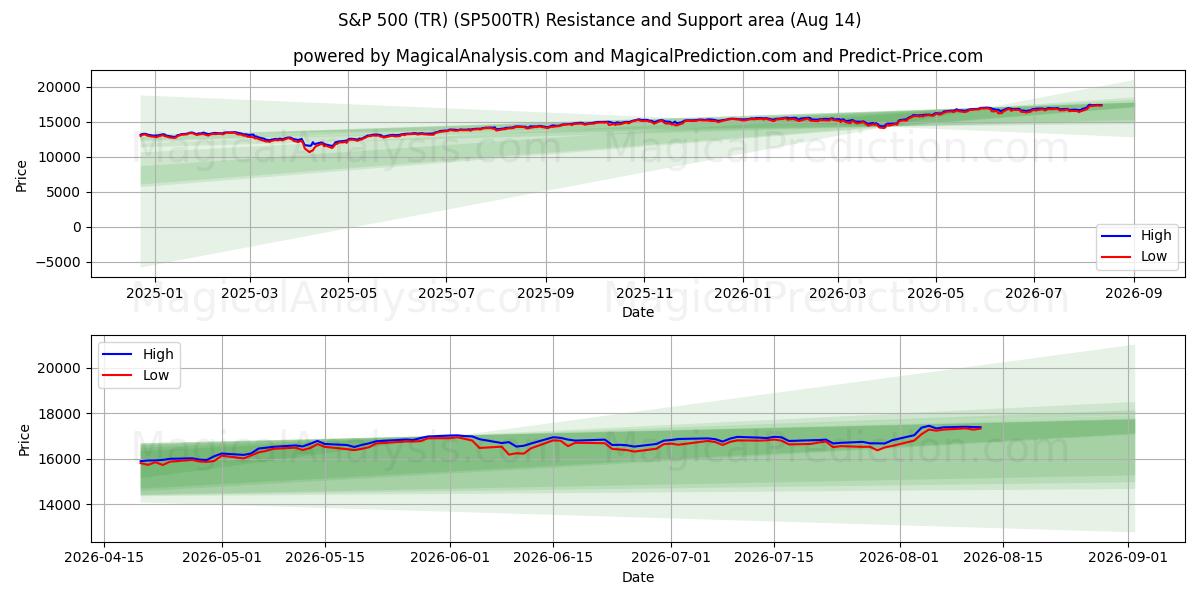The width and height of the screenshot is (1200, 600).
Task: Click the bottom chart x-axis label '2026-09-01'
Action: 1128,560
